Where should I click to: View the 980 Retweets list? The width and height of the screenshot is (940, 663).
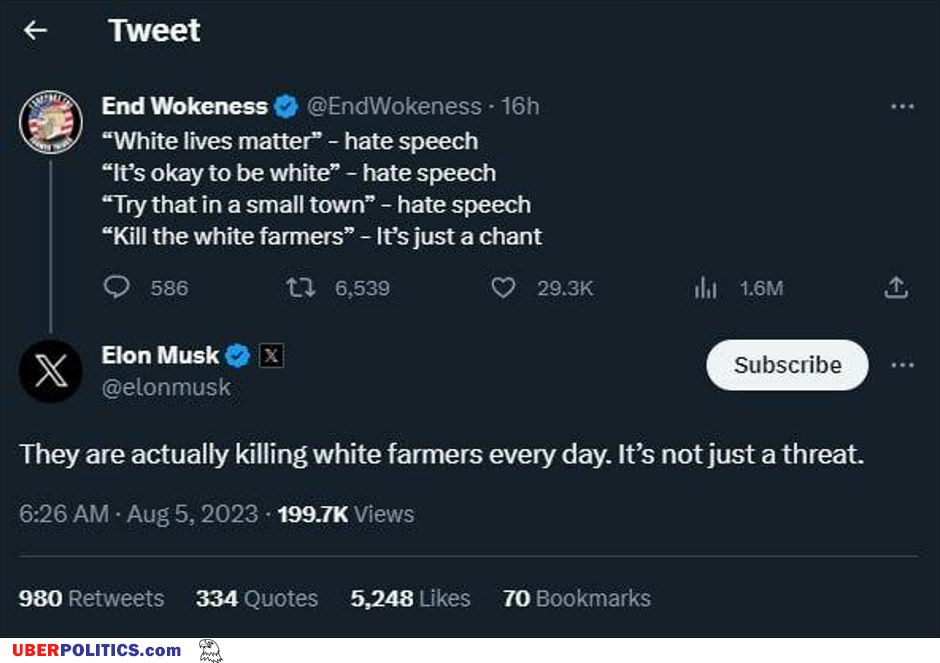[x=91, y=598]
